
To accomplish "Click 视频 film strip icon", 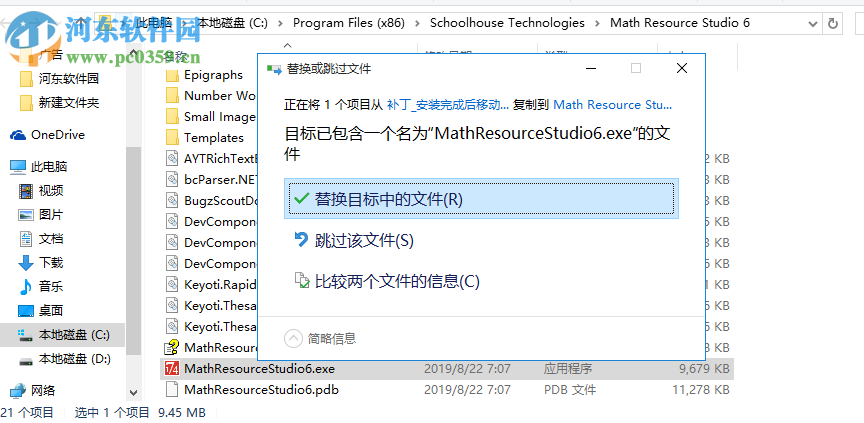I will (x=26, y=191).
